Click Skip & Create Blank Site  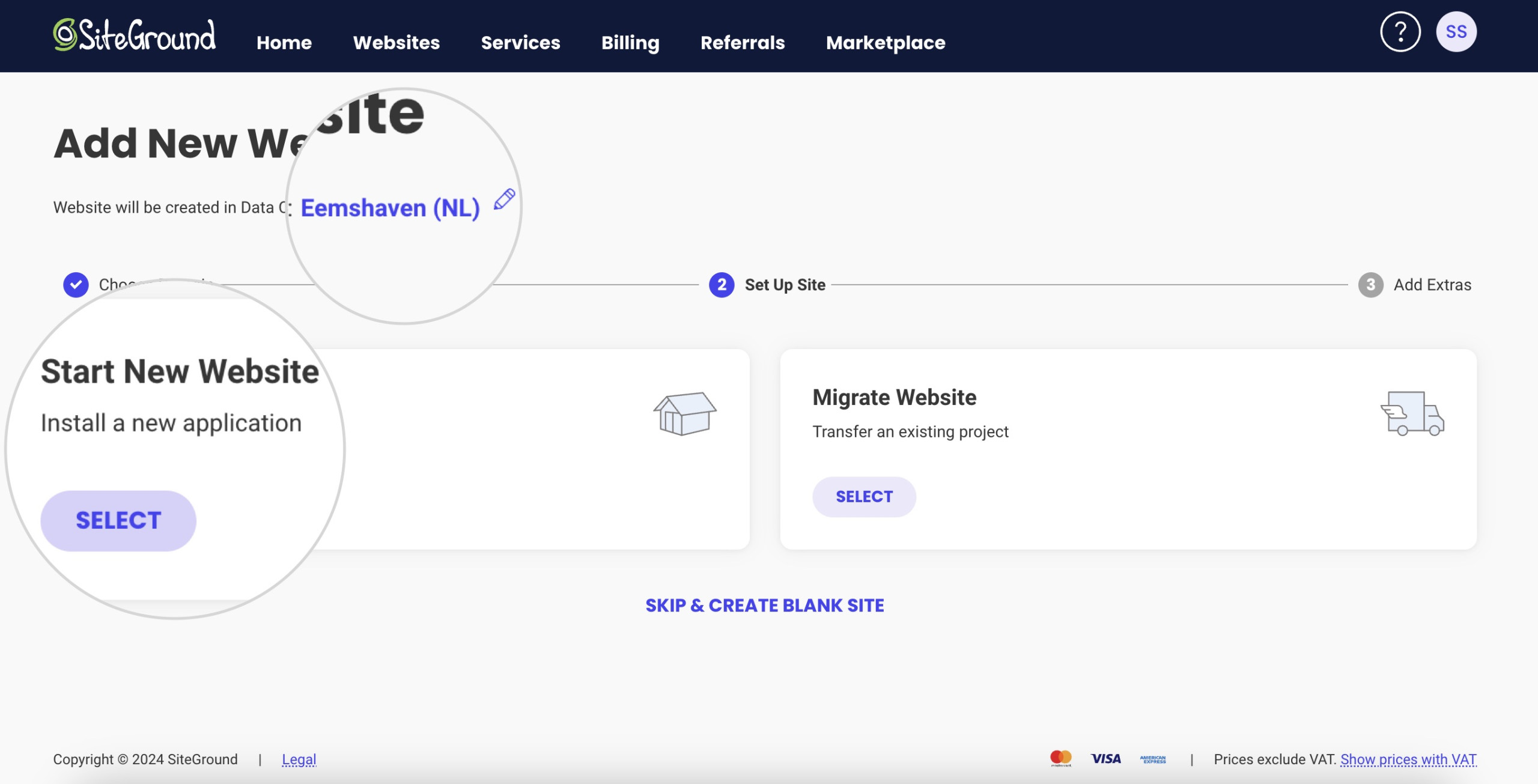(x=765, y=606)
